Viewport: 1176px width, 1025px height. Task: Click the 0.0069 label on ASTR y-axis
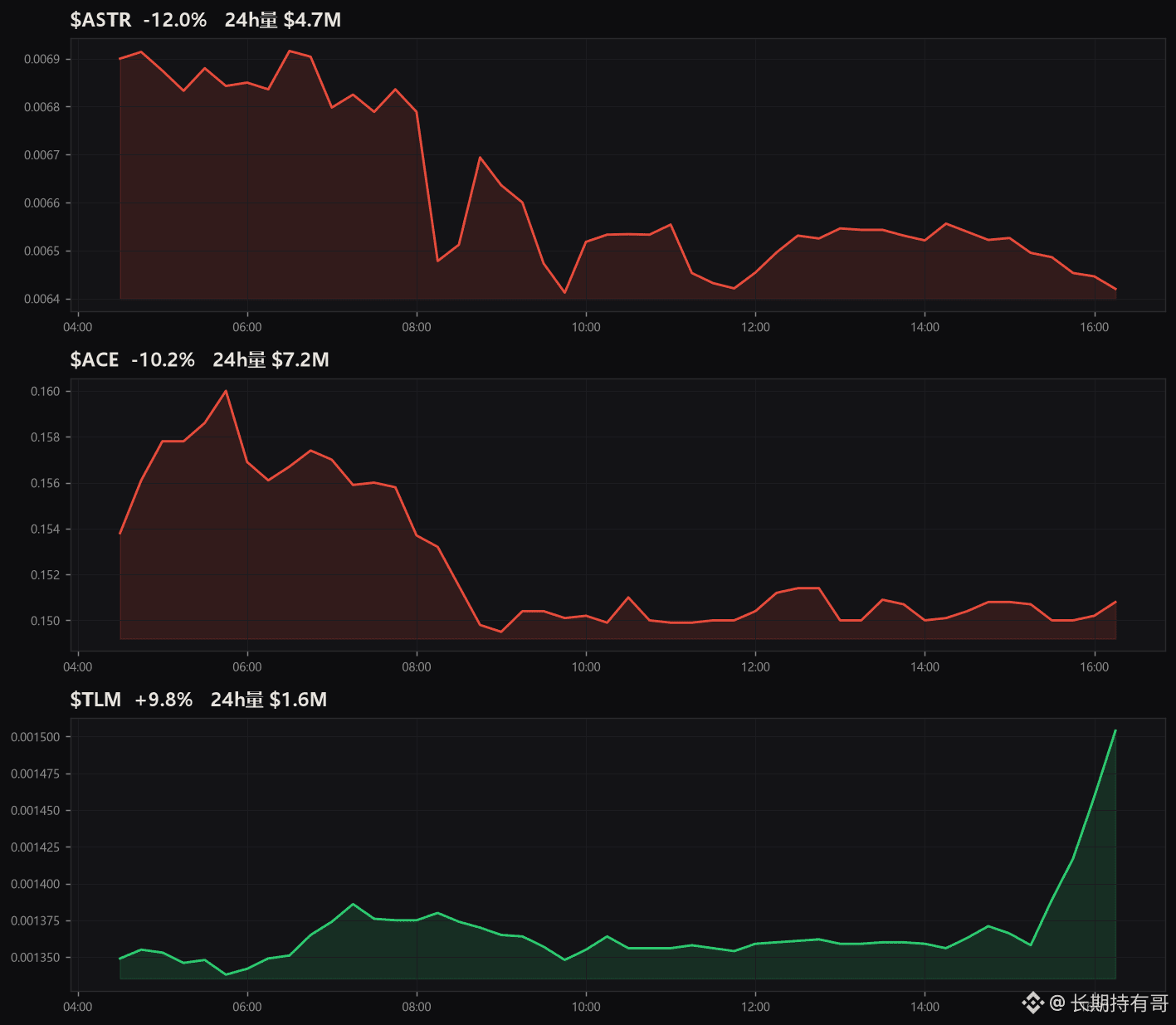(x=41, y=60)
